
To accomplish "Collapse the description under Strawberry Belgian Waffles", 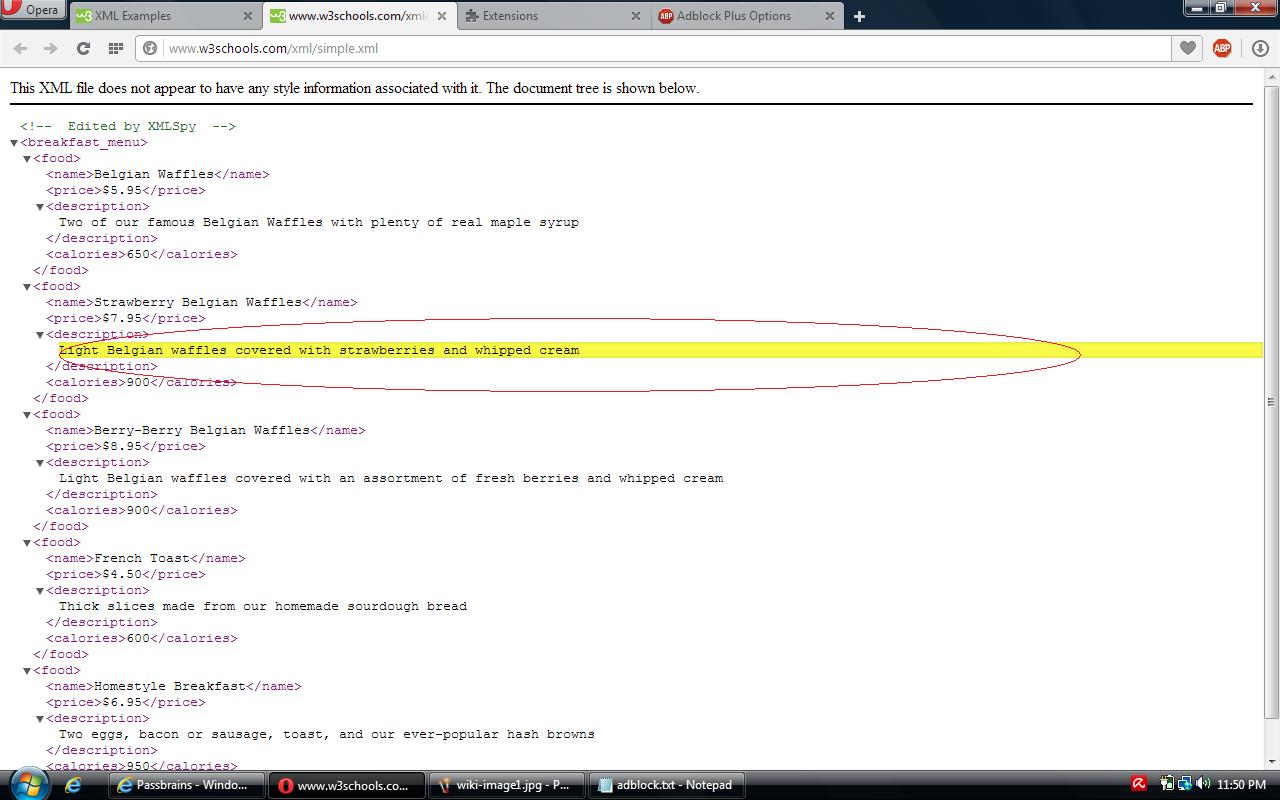I will click(40, 335).
